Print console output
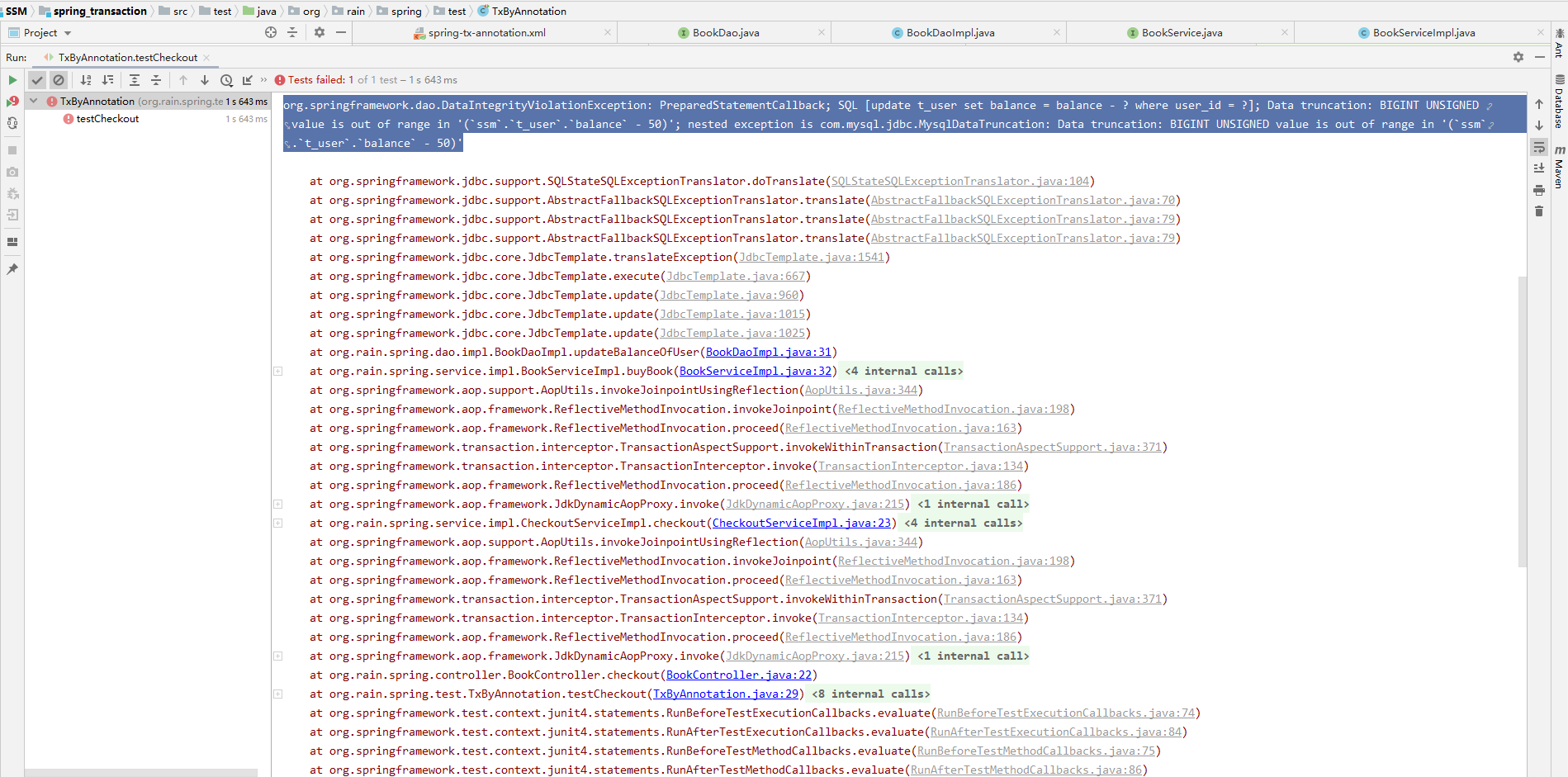Viewport: 1568px width, 777px height. tap(1539, 190)
